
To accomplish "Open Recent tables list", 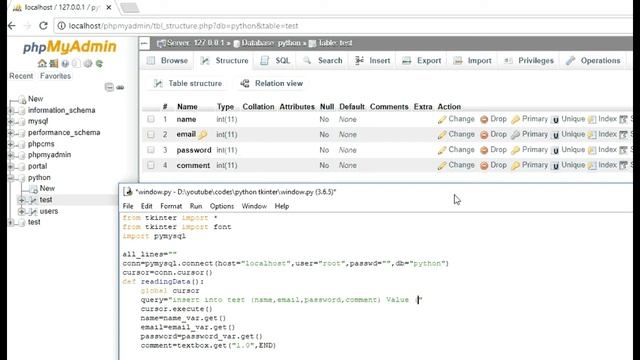I will (21, 76).
